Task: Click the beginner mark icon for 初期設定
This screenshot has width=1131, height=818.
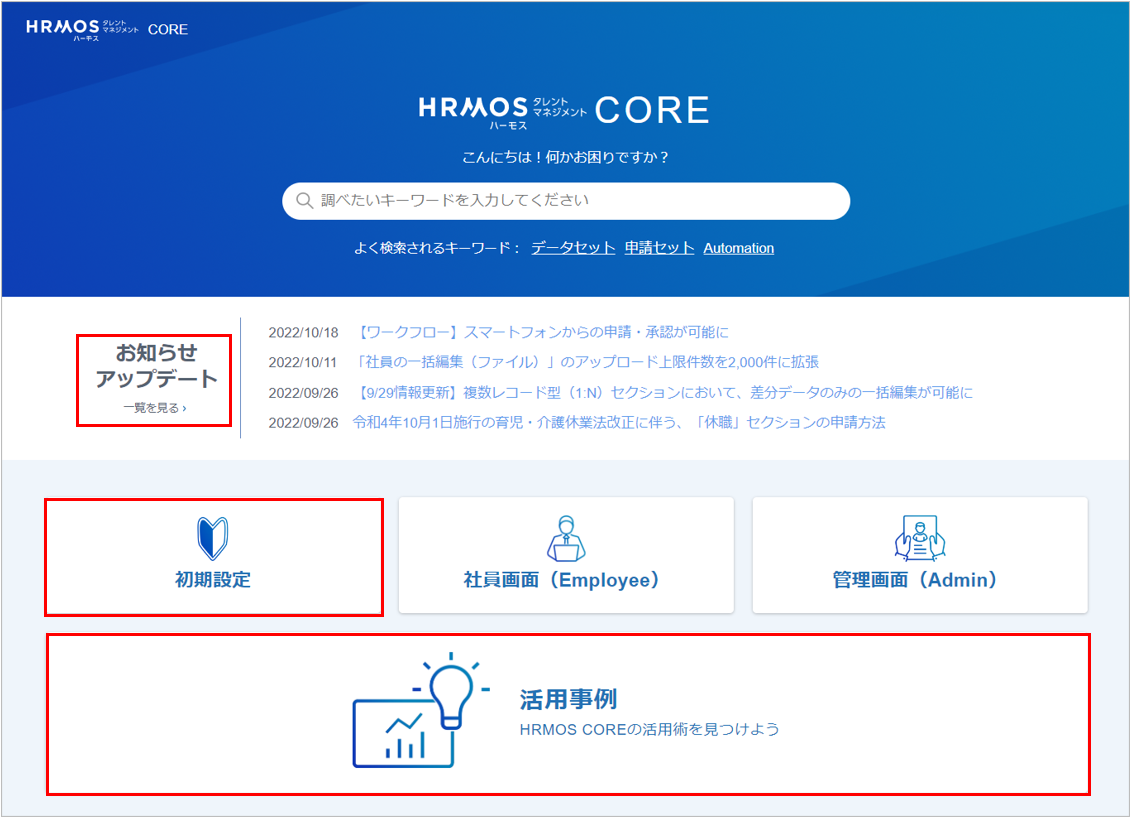Action: [213, 538]
